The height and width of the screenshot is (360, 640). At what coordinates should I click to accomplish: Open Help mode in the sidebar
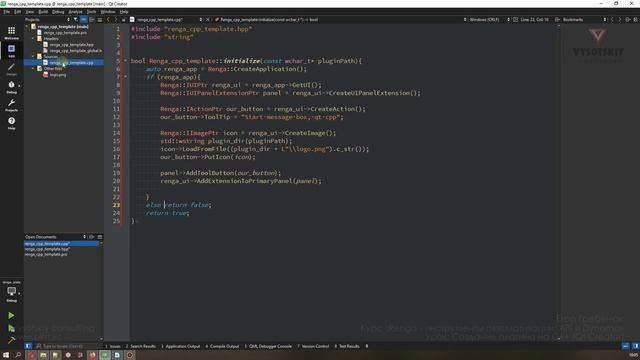tap(11, 123)
